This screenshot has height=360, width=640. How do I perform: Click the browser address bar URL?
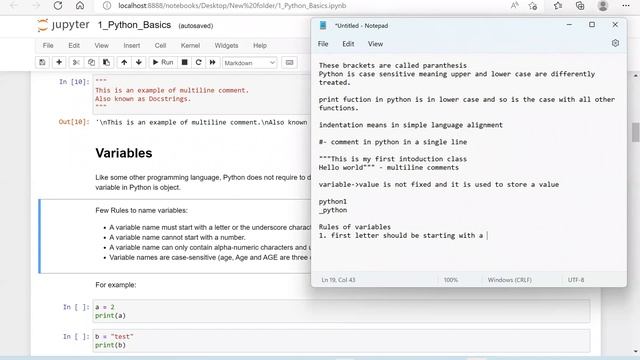[x=232, y=6]
